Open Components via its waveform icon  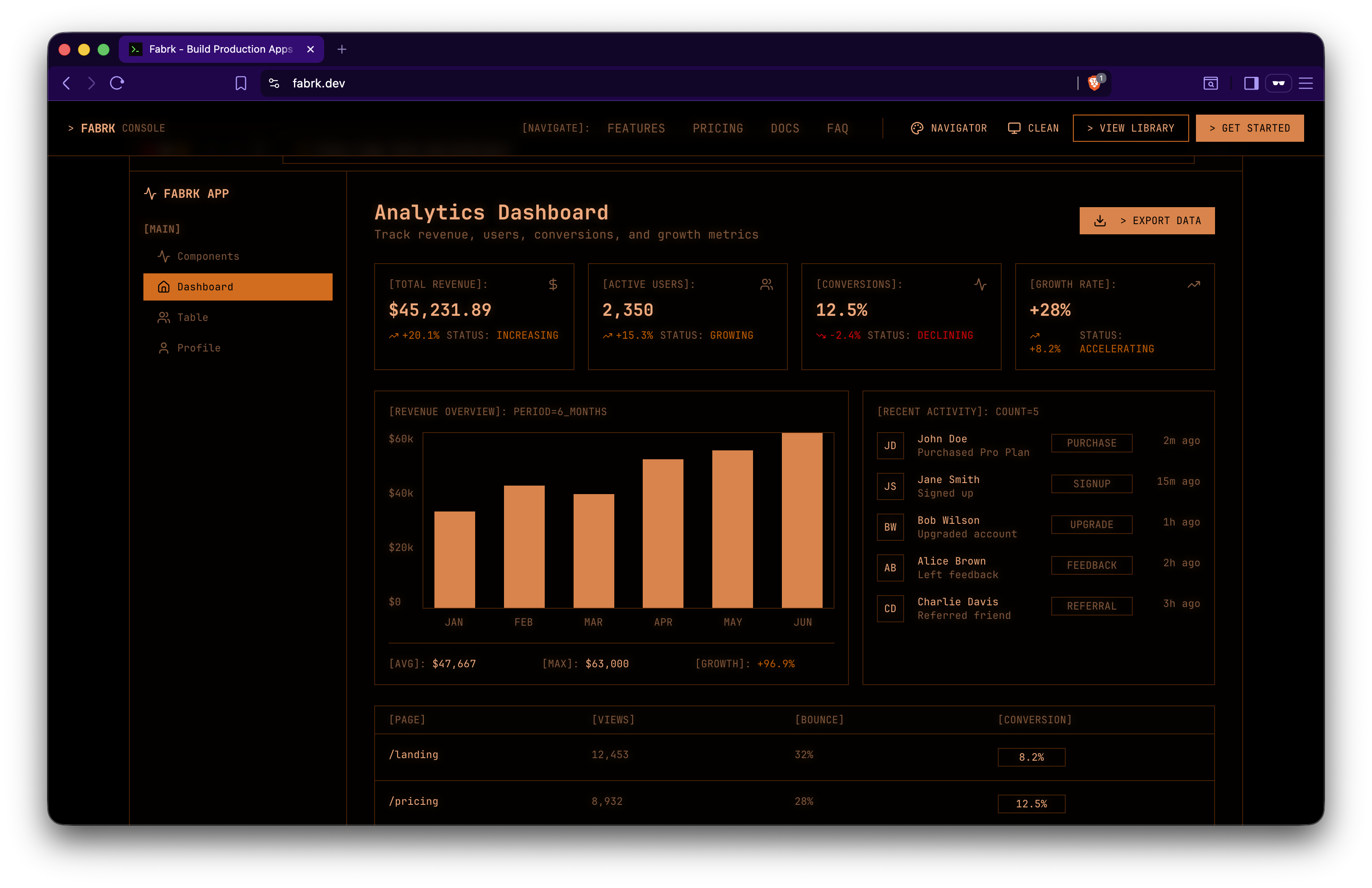(164, 256)
